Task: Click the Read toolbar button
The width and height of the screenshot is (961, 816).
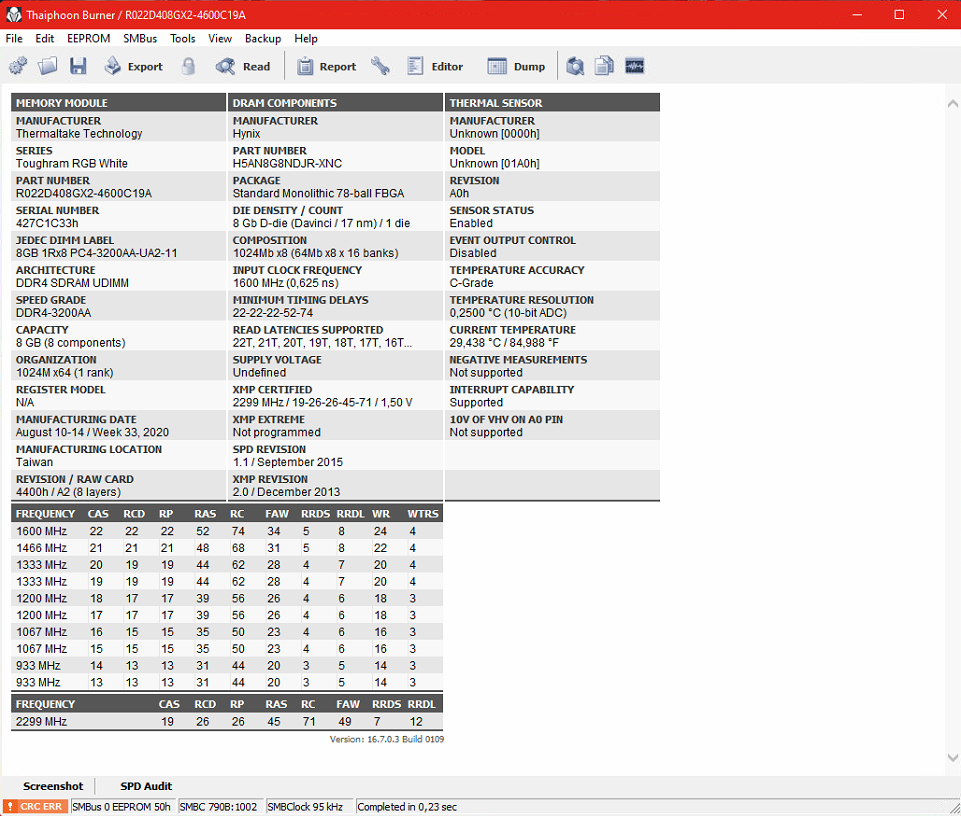Action: click(243, 66)
